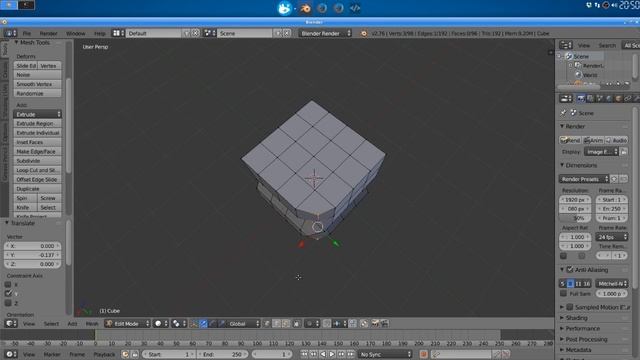Click the Smooth Vertex button
Viewport: 640px width, 360px height.
pyautogui.click(x=38, y=84)
